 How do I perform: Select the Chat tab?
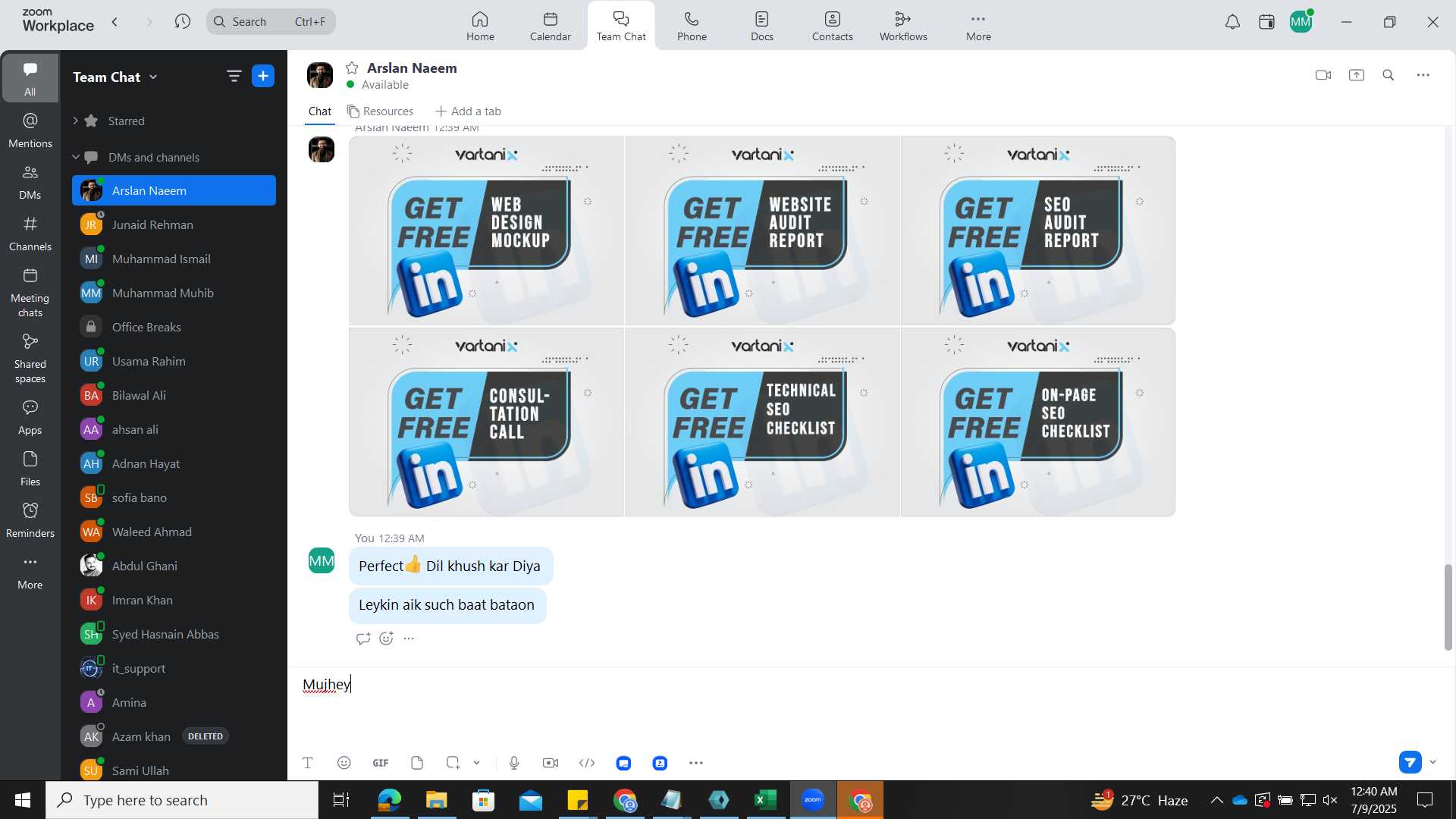point(320,111)
